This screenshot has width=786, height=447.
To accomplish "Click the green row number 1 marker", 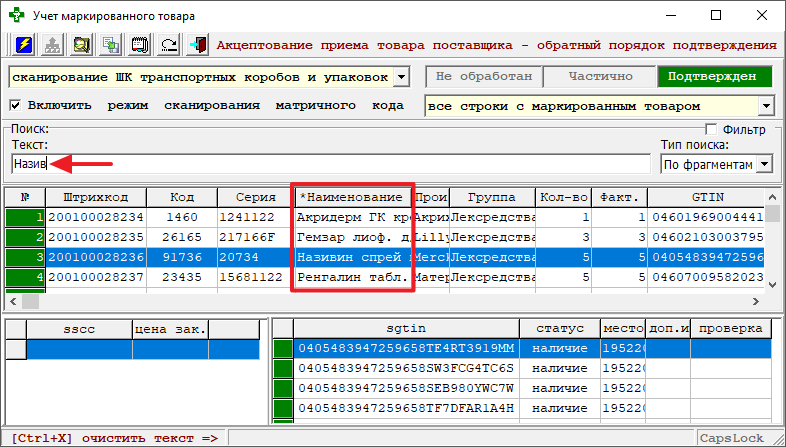I will coord(25,217).
